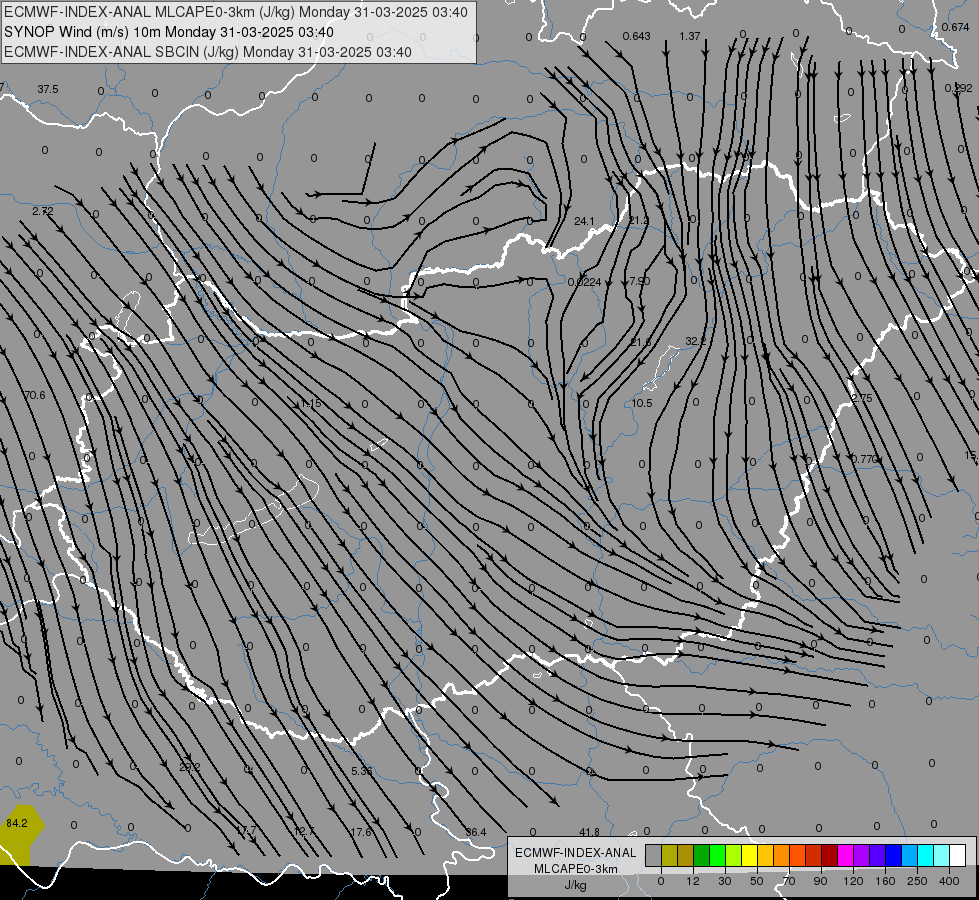979x900 pixels.
Task: Click the legend tick label 90
Action: coord(820,881)
